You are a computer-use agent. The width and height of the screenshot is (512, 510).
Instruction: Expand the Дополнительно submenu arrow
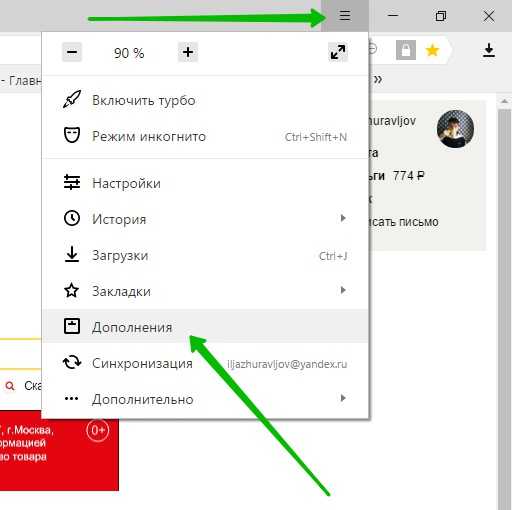click(x=343, y=398)
